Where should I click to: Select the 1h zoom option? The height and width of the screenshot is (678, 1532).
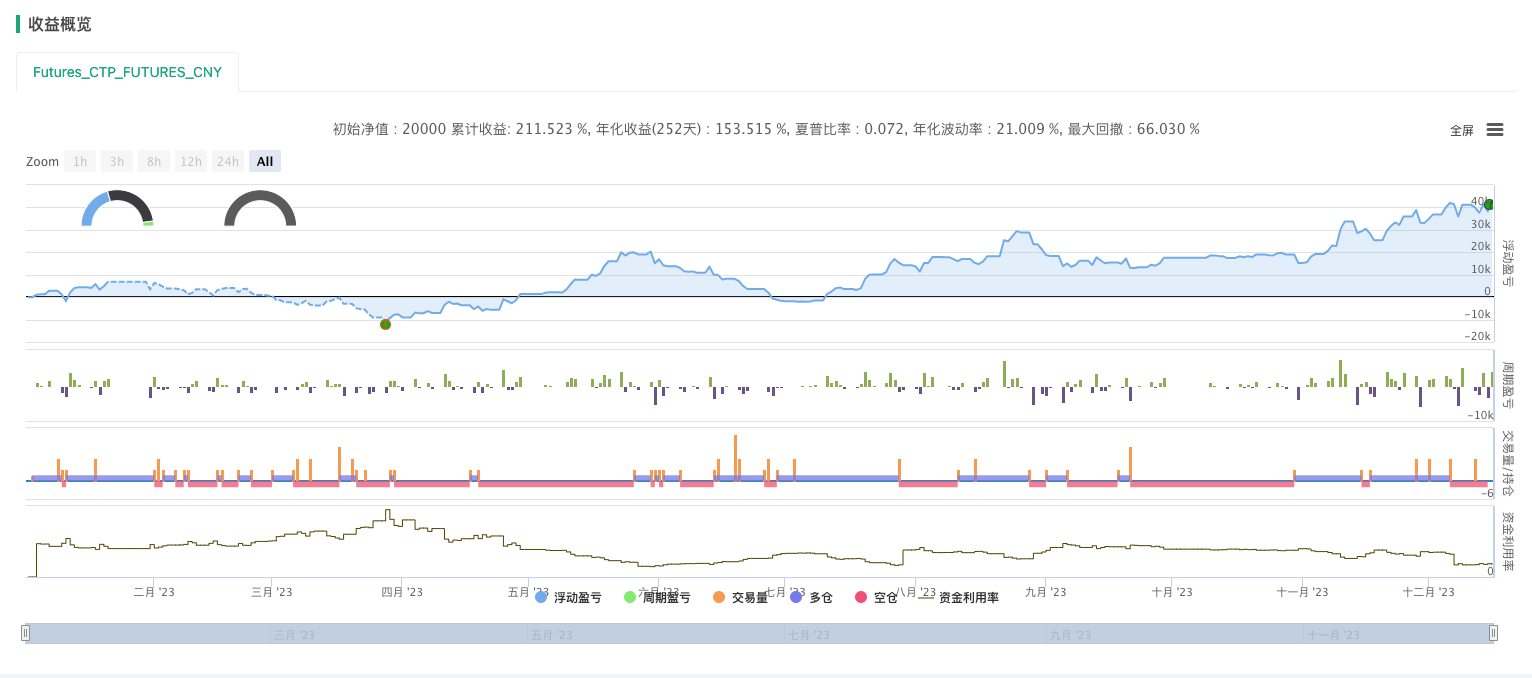(80, 161)
